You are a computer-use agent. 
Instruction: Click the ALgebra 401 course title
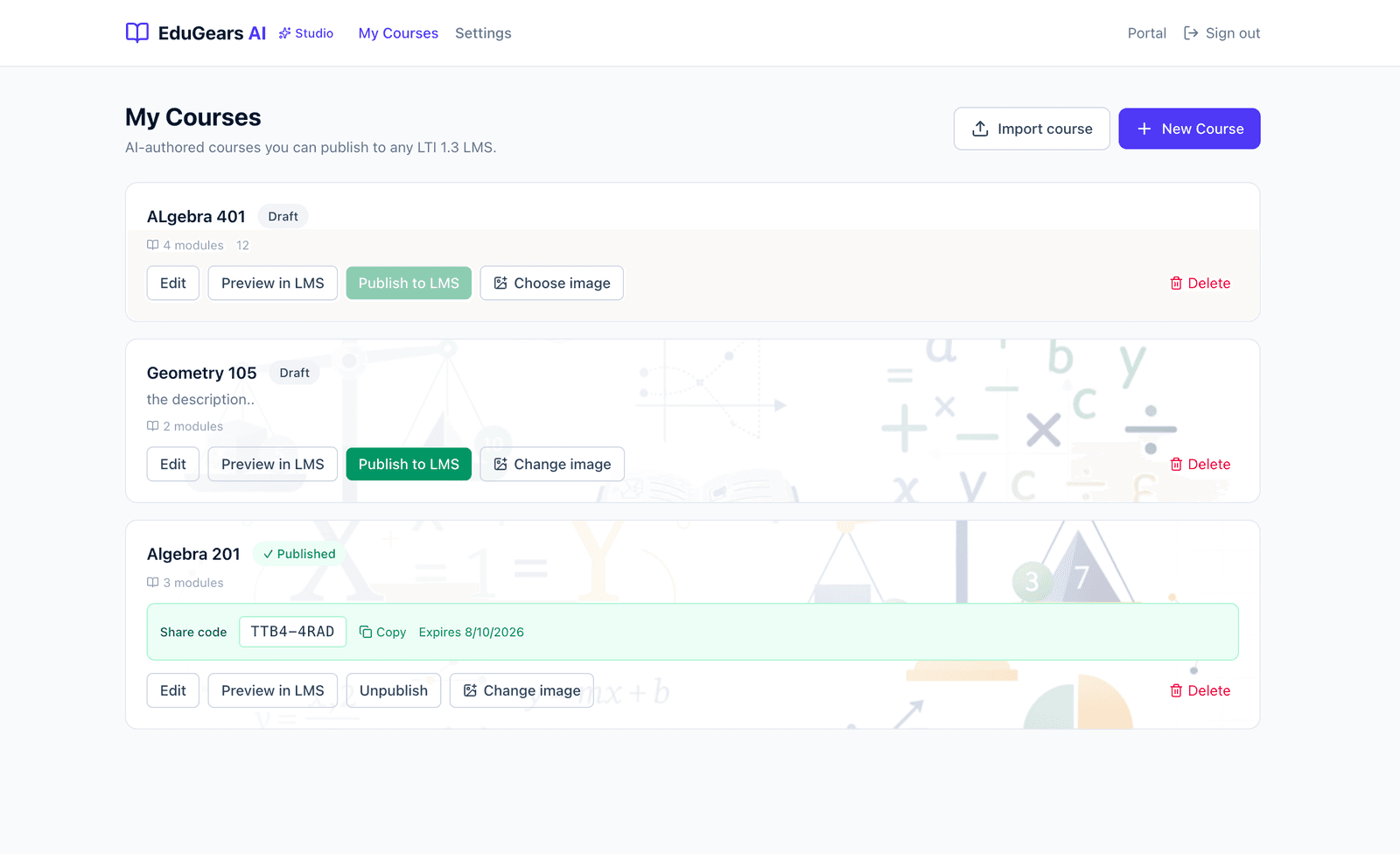[x=196, y=217]
